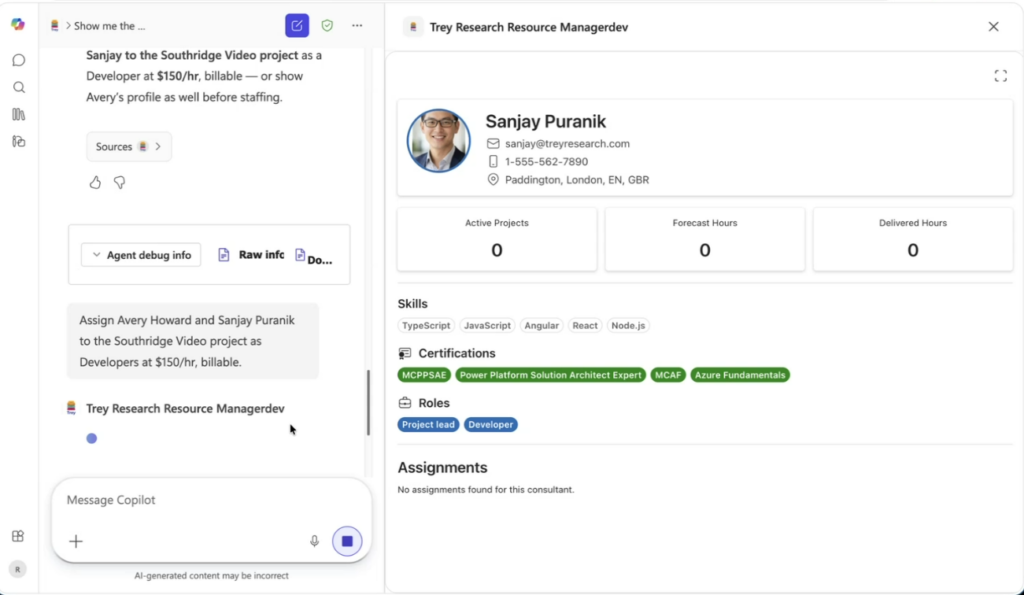
Task: Start a new chat with compose icon
Action: click(297, 26)
